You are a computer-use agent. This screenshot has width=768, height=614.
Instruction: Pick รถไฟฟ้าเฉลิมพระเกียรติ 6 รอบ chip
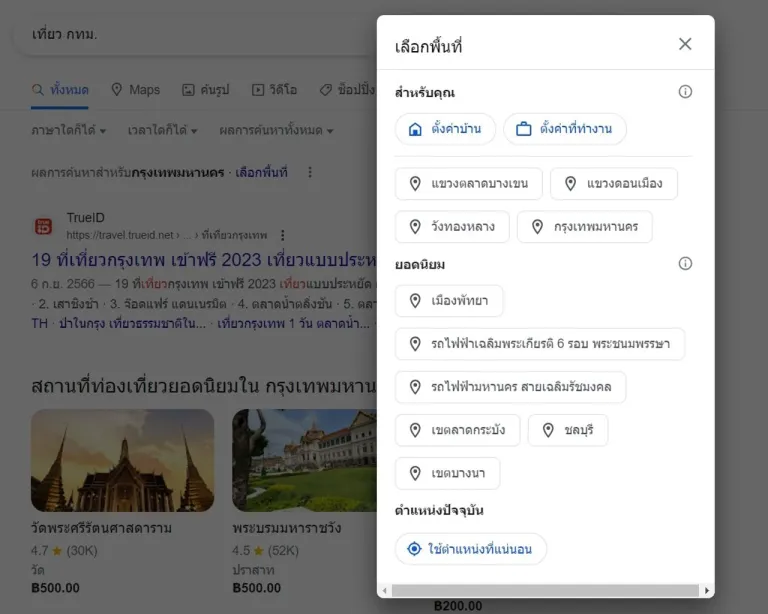[x=540, y=344]
